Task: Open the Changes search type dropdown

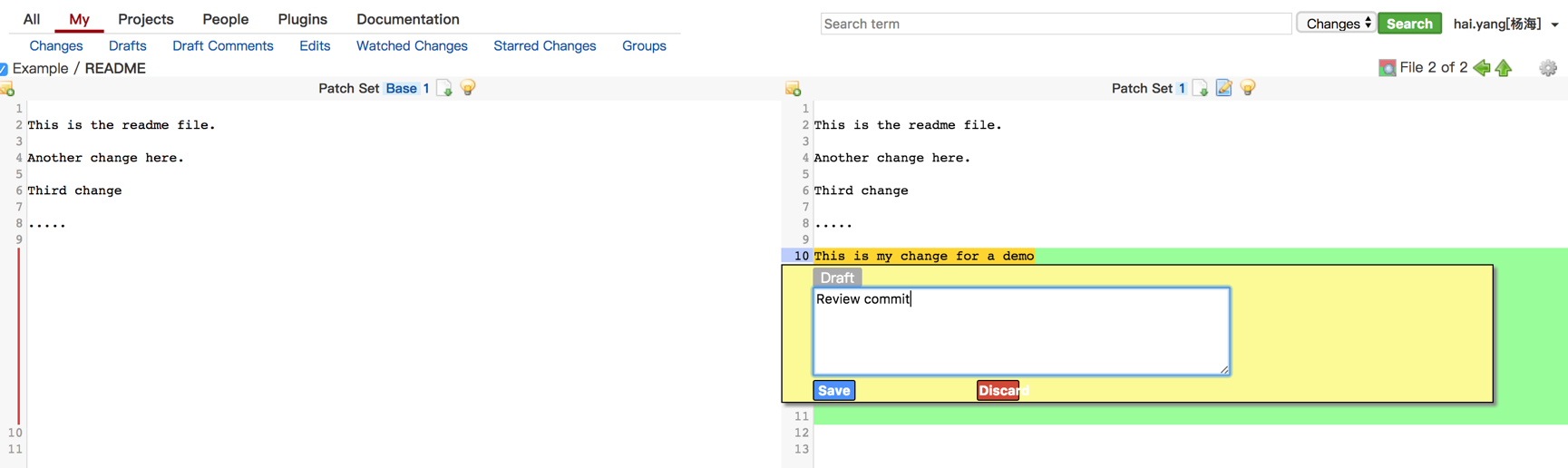Action: pos(1337,24)
